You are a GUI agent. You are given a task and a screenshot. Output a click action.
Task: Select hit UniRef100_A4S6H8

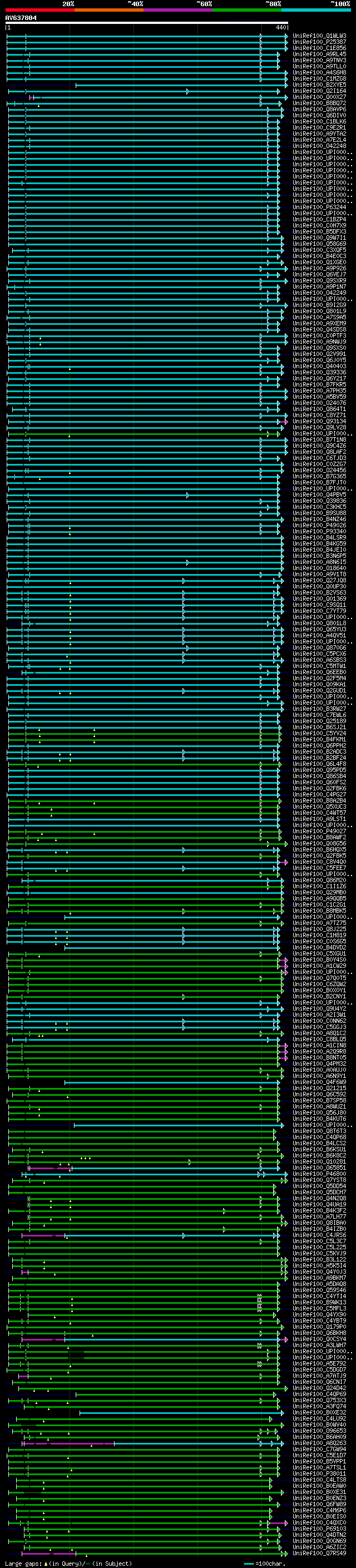point(319,72)
